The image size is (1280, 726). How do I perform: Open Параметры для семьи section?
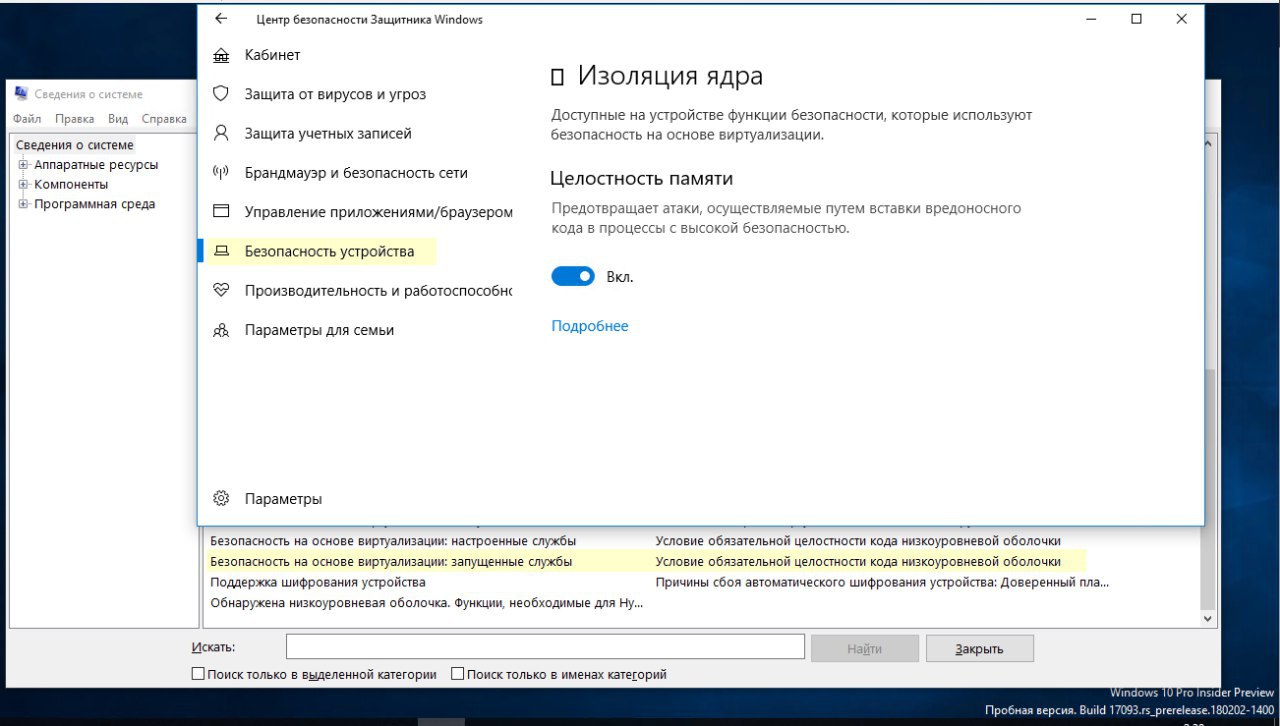[319, 330]
